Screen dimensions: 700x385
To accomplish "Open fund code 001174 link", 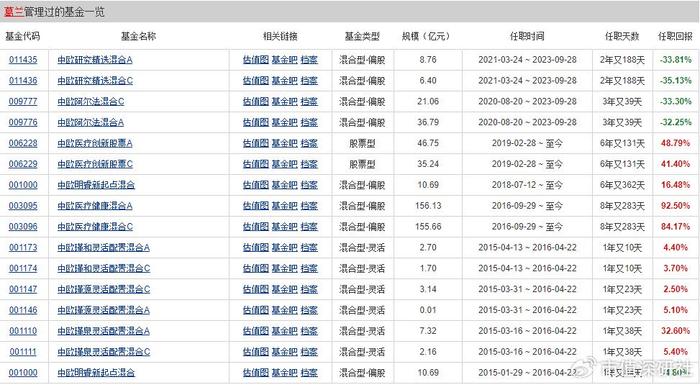I will click(23, 268).
